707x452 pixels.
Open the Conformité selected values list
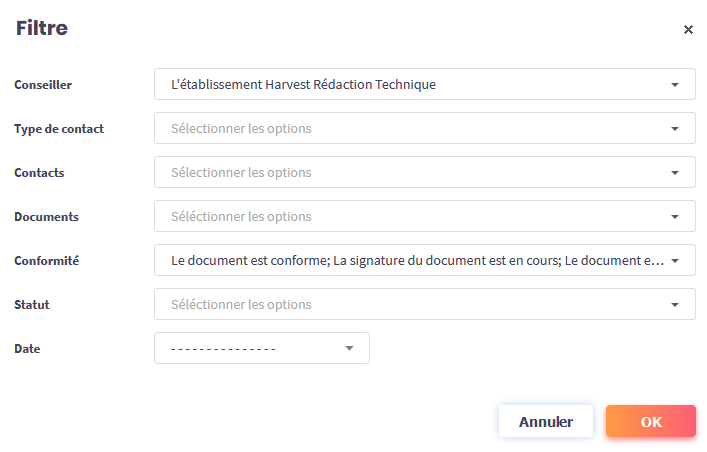click(410, 261)
